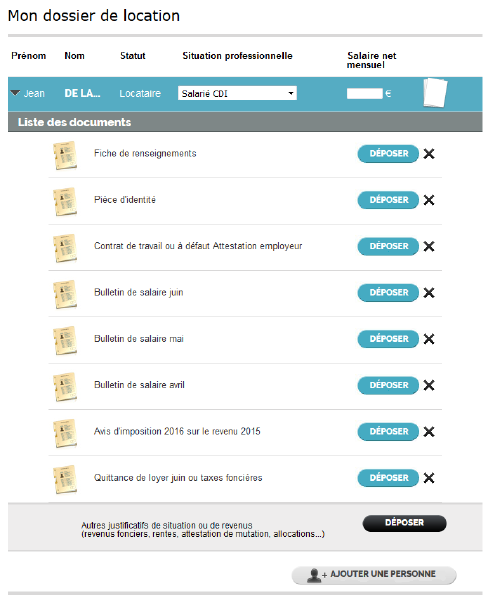Collapse Jean's row using the triangle arrow
The height and width of the screenshot is (600, 488).
pyautogui.click(x=15, y=93)
